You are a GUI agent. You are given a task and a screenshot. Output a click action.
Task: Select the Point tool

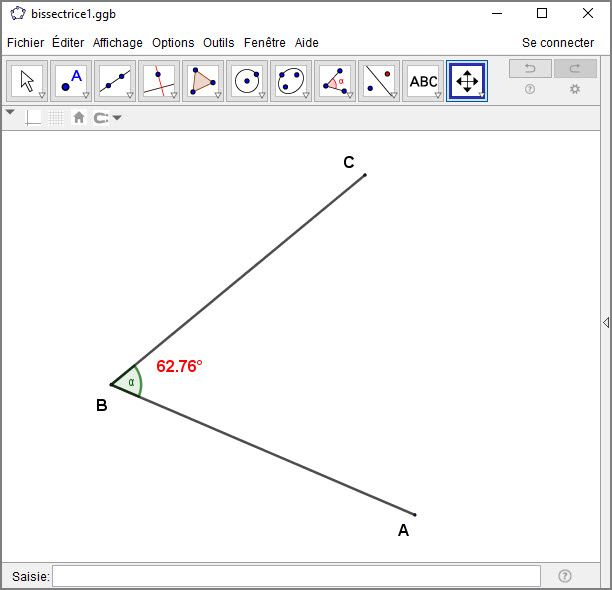pos(71,81)
